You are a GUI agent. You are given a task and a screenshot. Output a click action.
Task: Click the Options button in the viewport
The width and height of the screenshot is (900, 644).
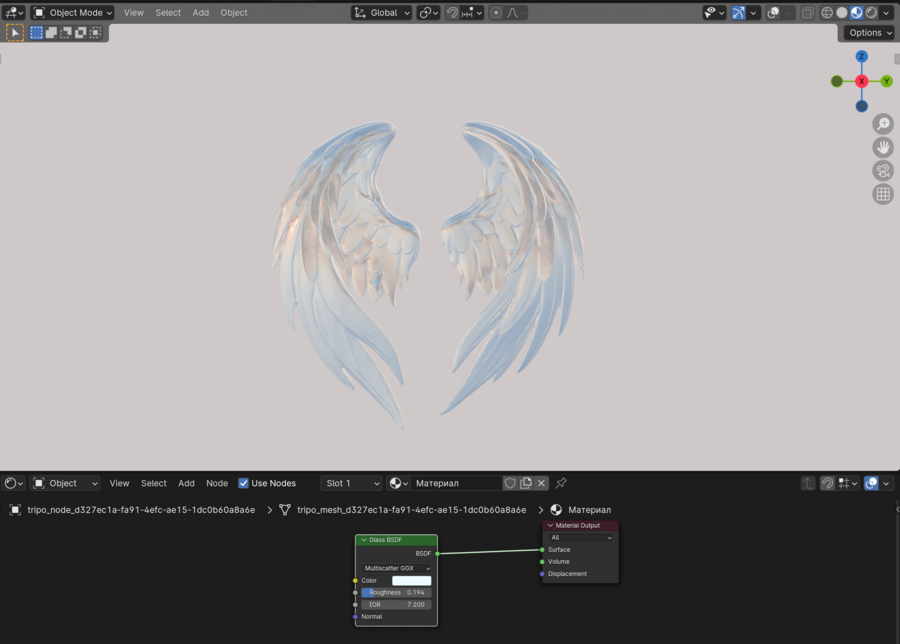pos(867,33)
